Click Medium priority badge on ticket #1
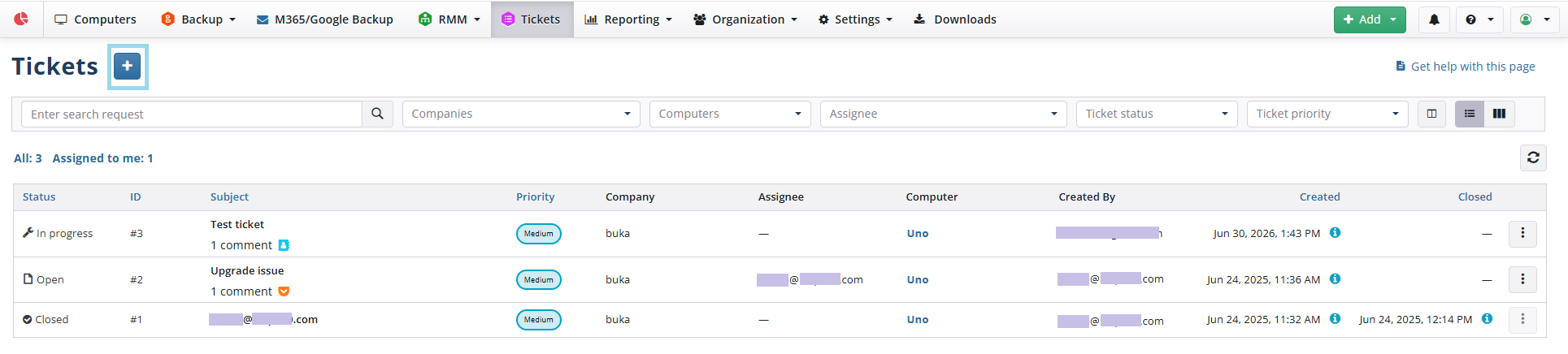The image size is (1568, 354). (539, 320)
